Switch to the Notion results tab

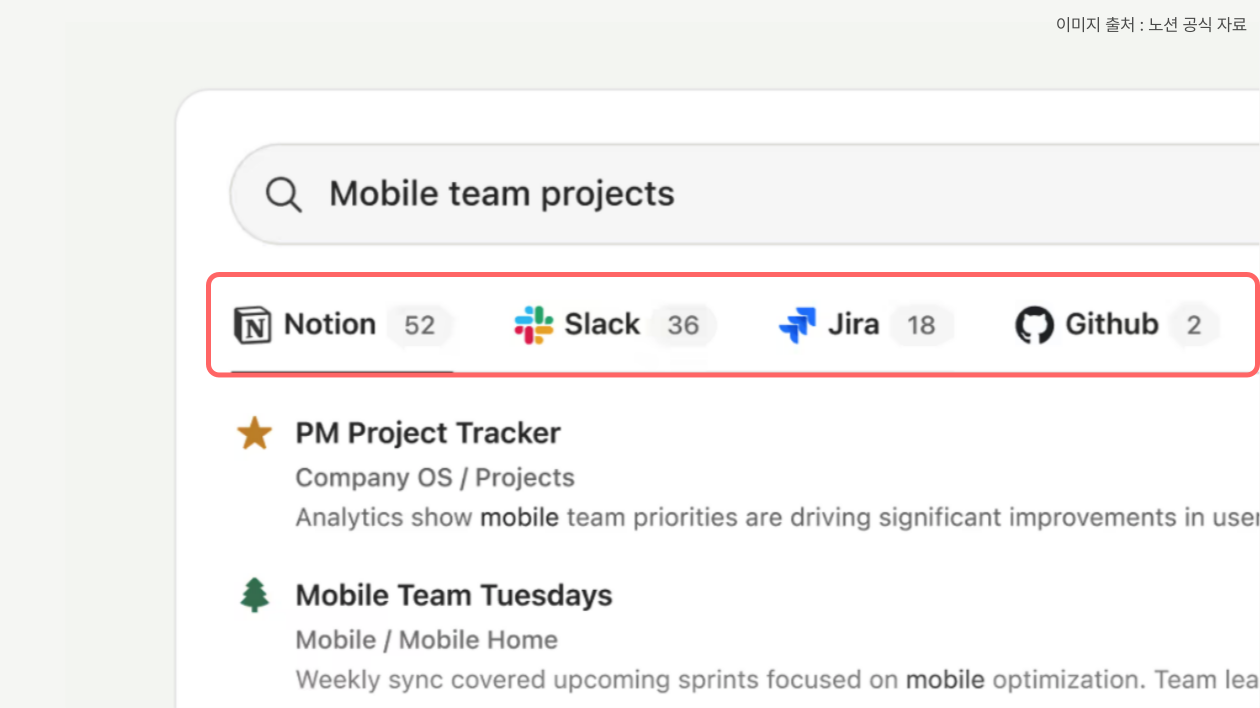click(x=343, y=325)
